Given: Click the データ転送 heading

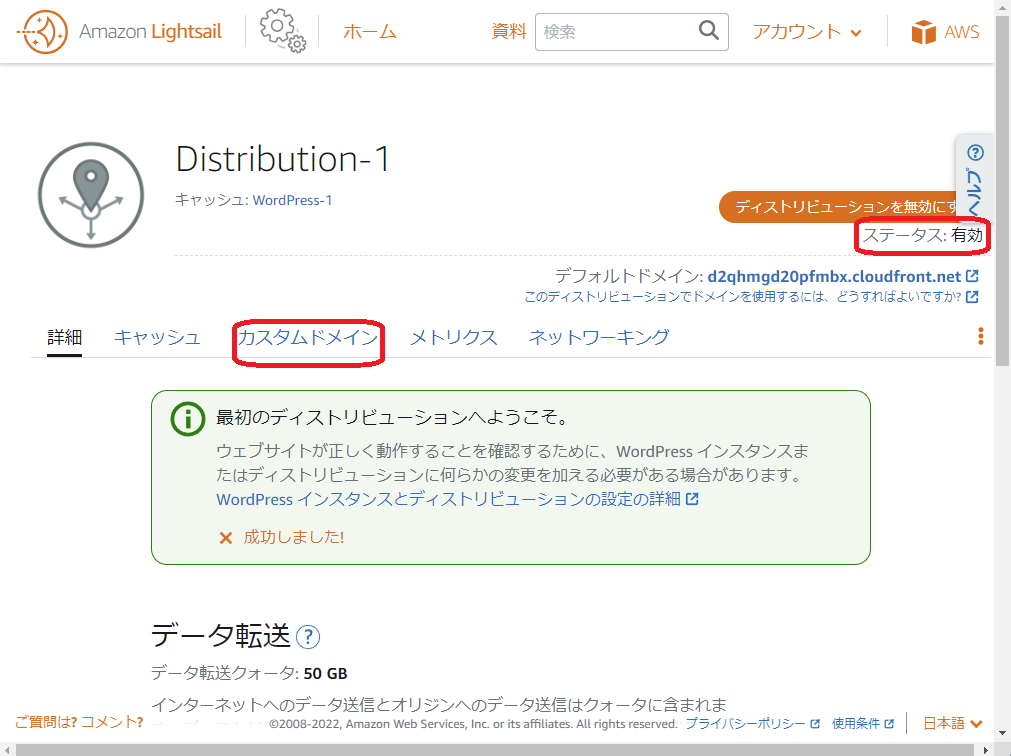Looking at the screenshot, I should pyautogui.click(x=221, y=636).
